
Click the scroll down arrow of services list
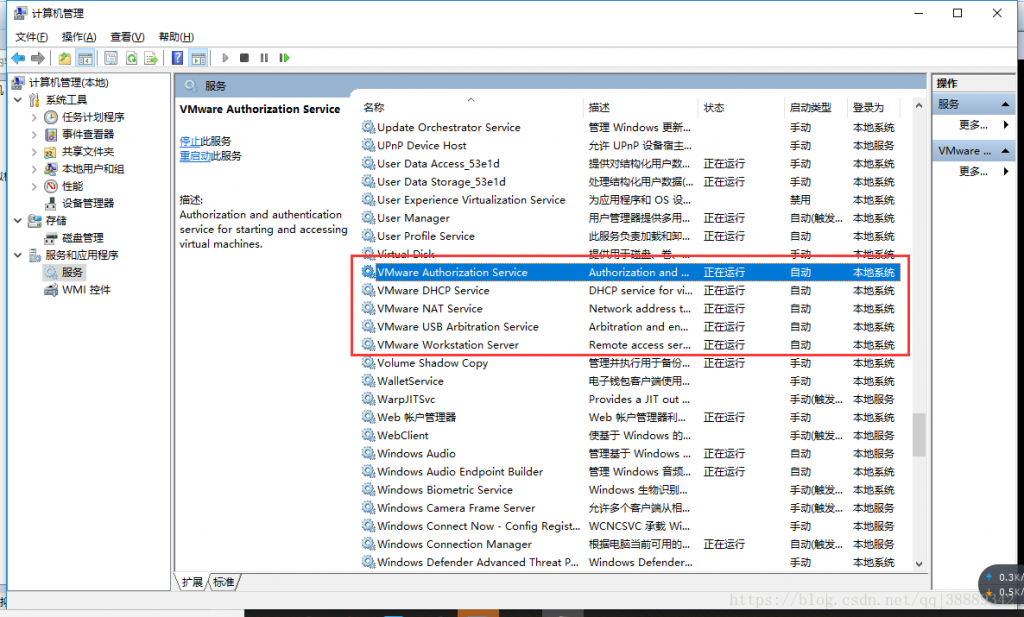pyautogui.click(x=919, y=564)
